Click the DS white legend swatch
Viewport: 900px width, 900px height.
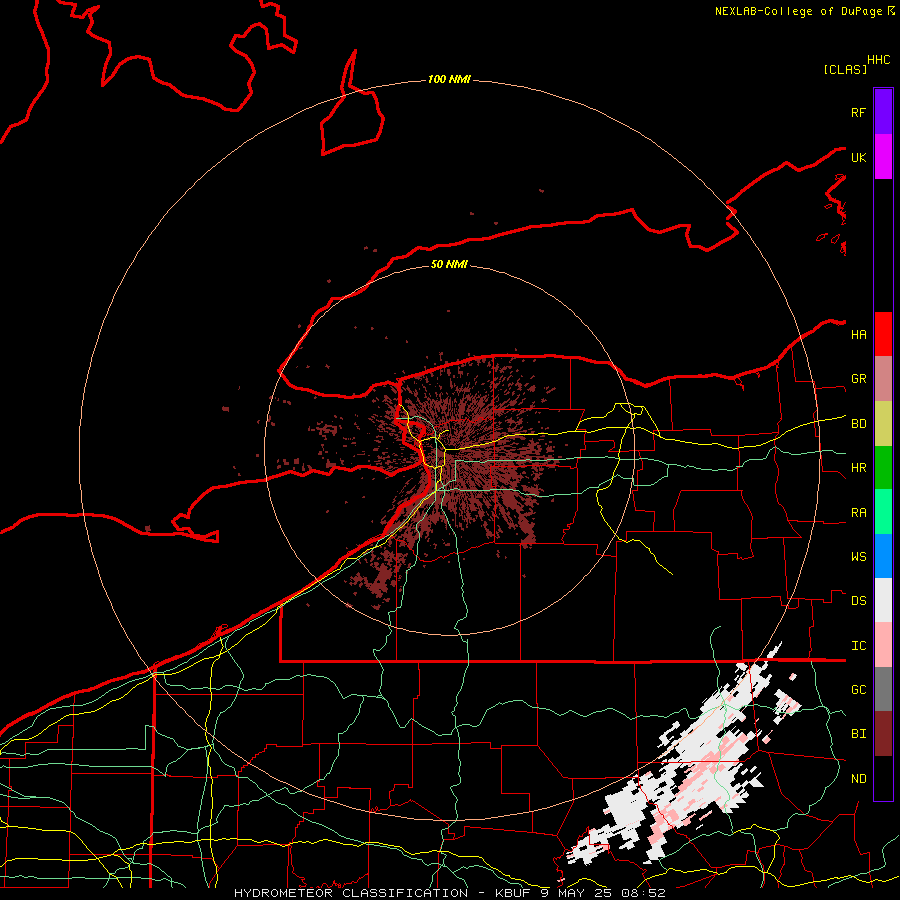point(883,600)
